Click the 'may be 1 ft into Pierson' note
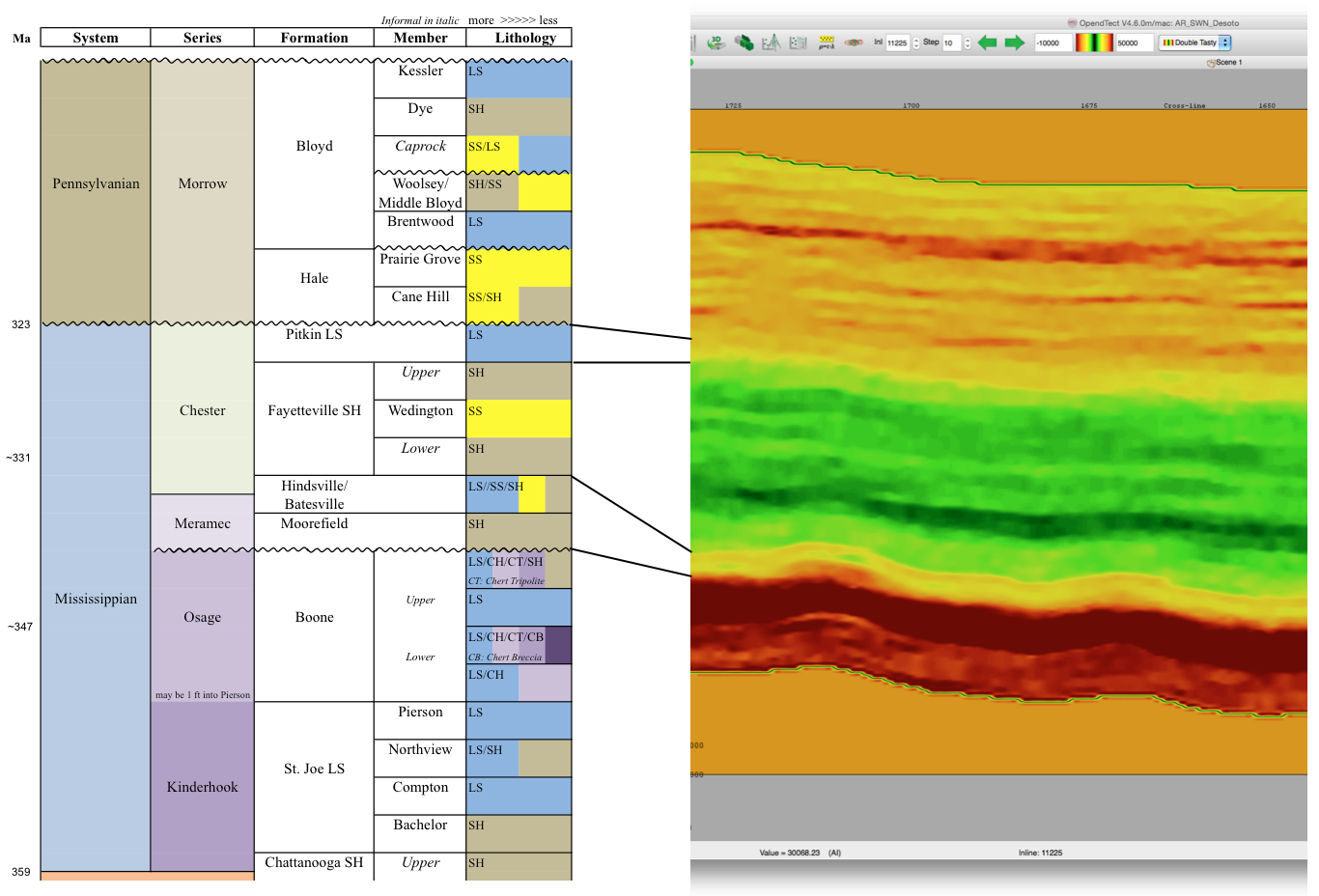Image resolution: width=1319 pixels, height=896 pixels. [203, 695]
